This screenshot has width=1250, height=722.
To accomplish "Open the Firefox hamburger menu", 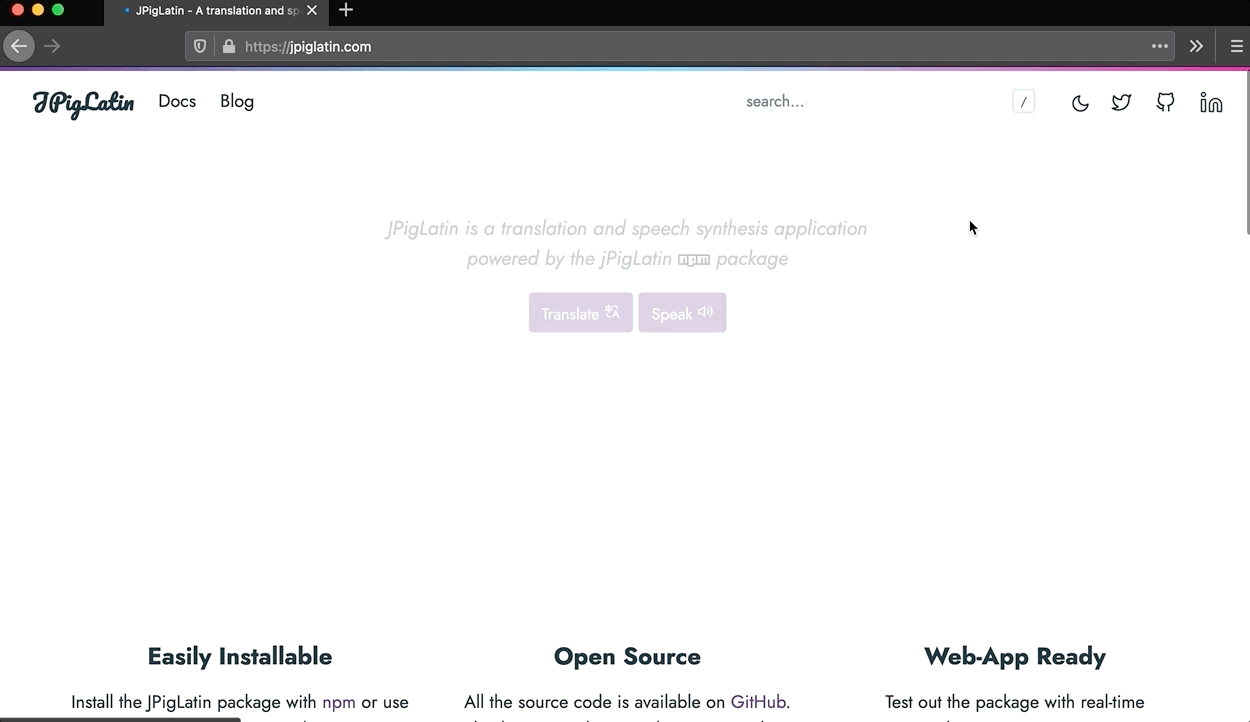I will [1237, 46].
